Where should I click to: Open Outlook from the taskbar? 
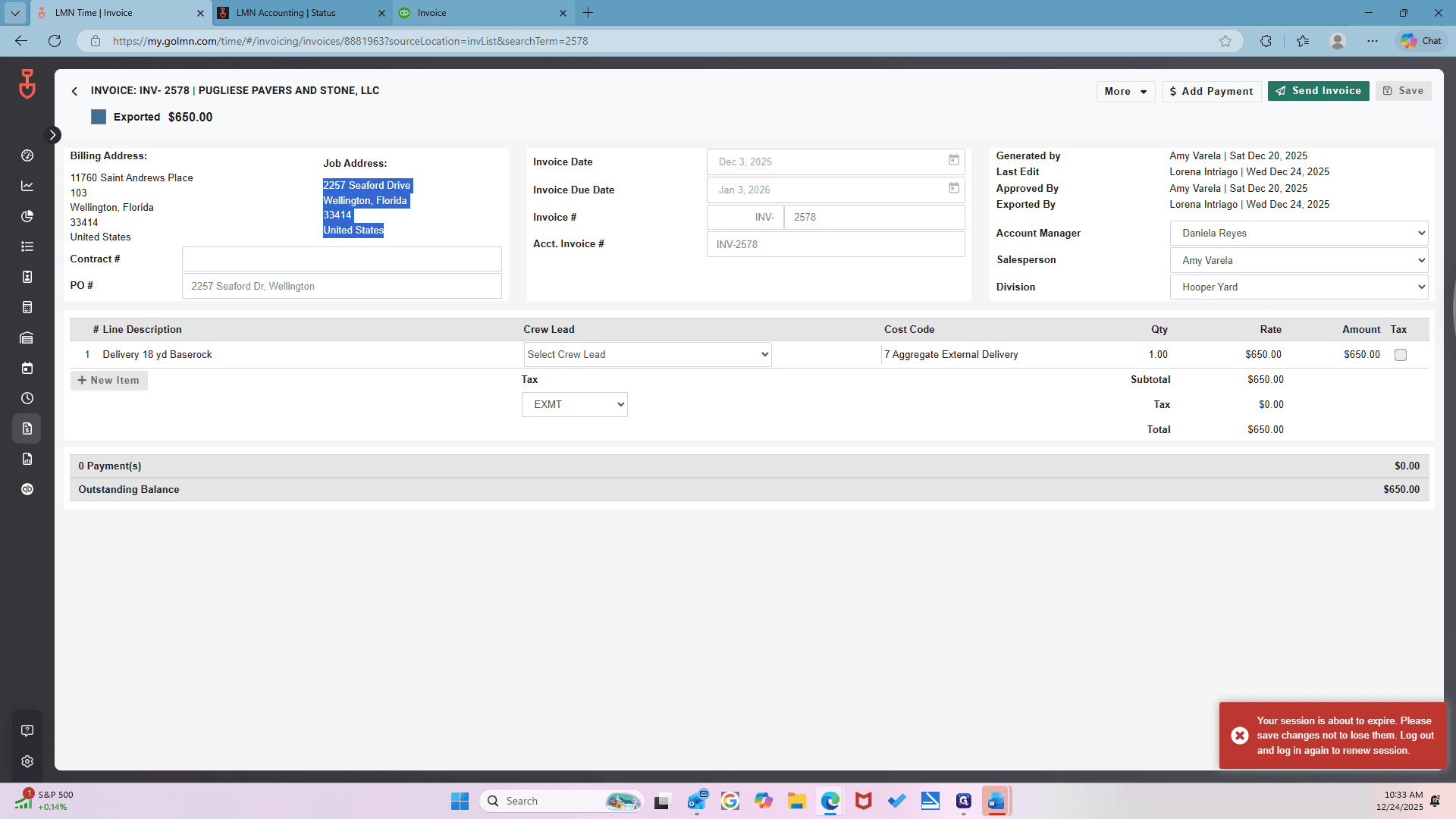[697, 801]
